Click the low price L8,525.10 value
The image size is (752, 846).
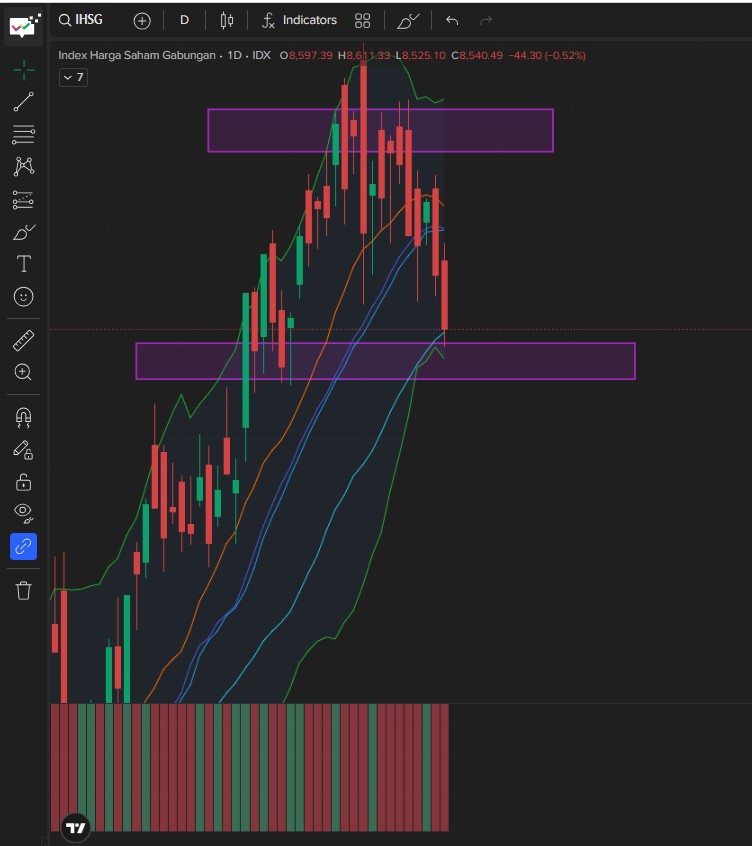click(421, 55)
